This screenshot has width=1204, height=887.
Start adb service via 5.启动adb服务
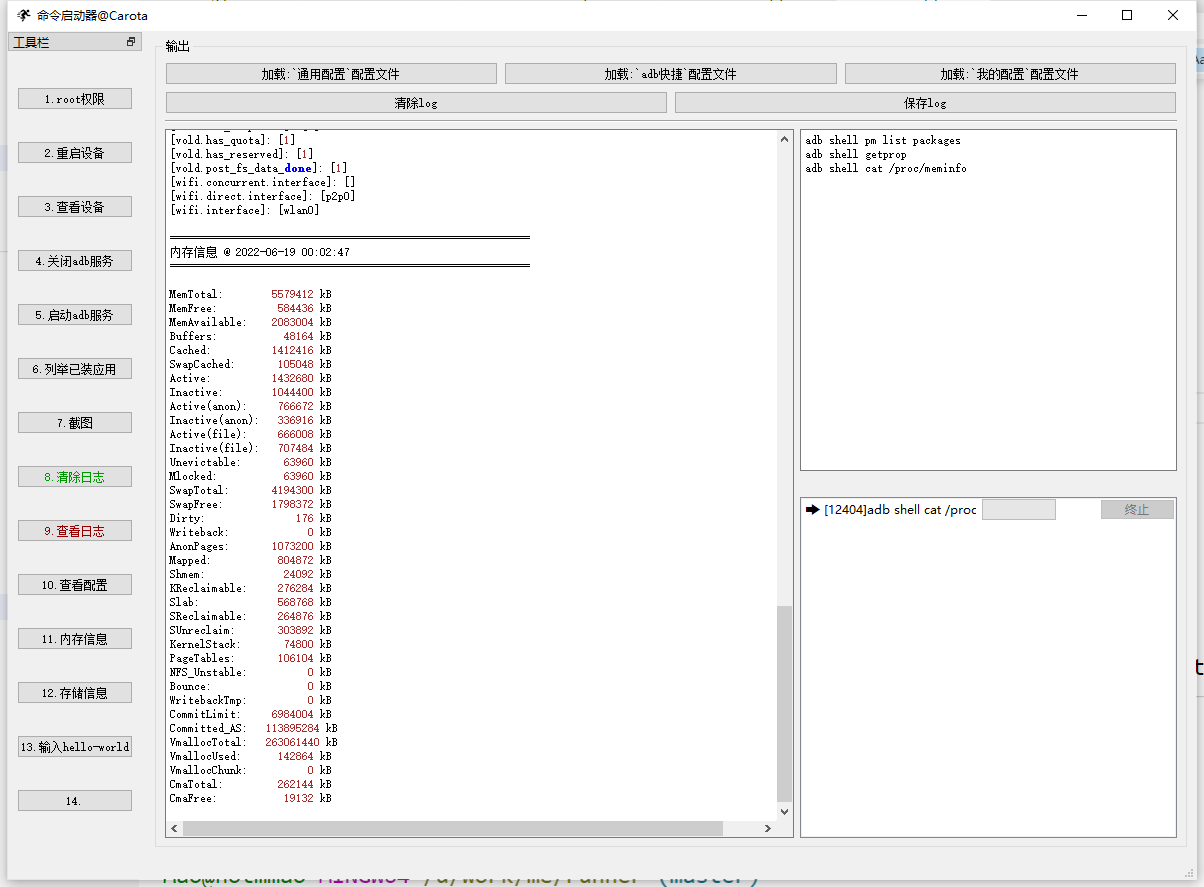tap(74, 314)
